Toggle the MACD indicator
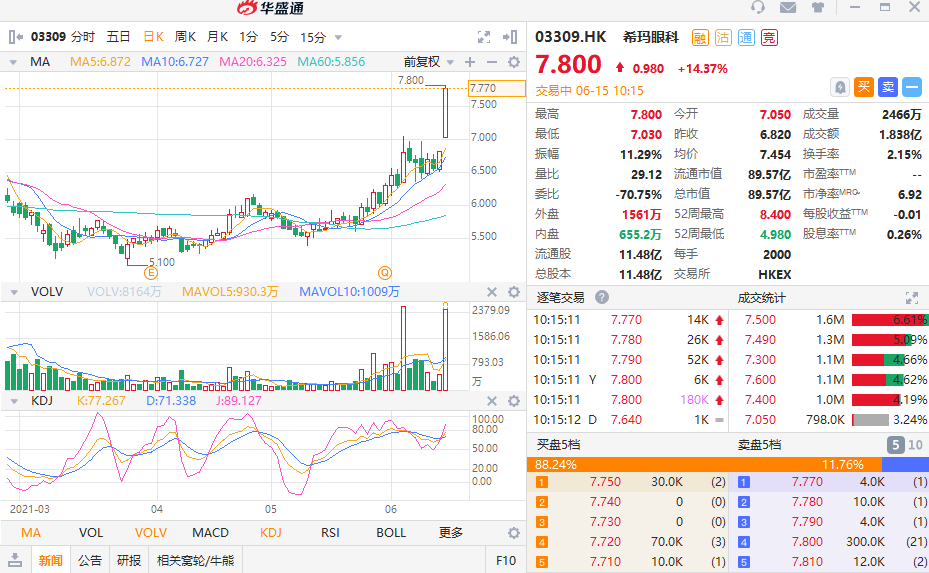Viewport: 929px width, 573px height. tap(210, 533)
